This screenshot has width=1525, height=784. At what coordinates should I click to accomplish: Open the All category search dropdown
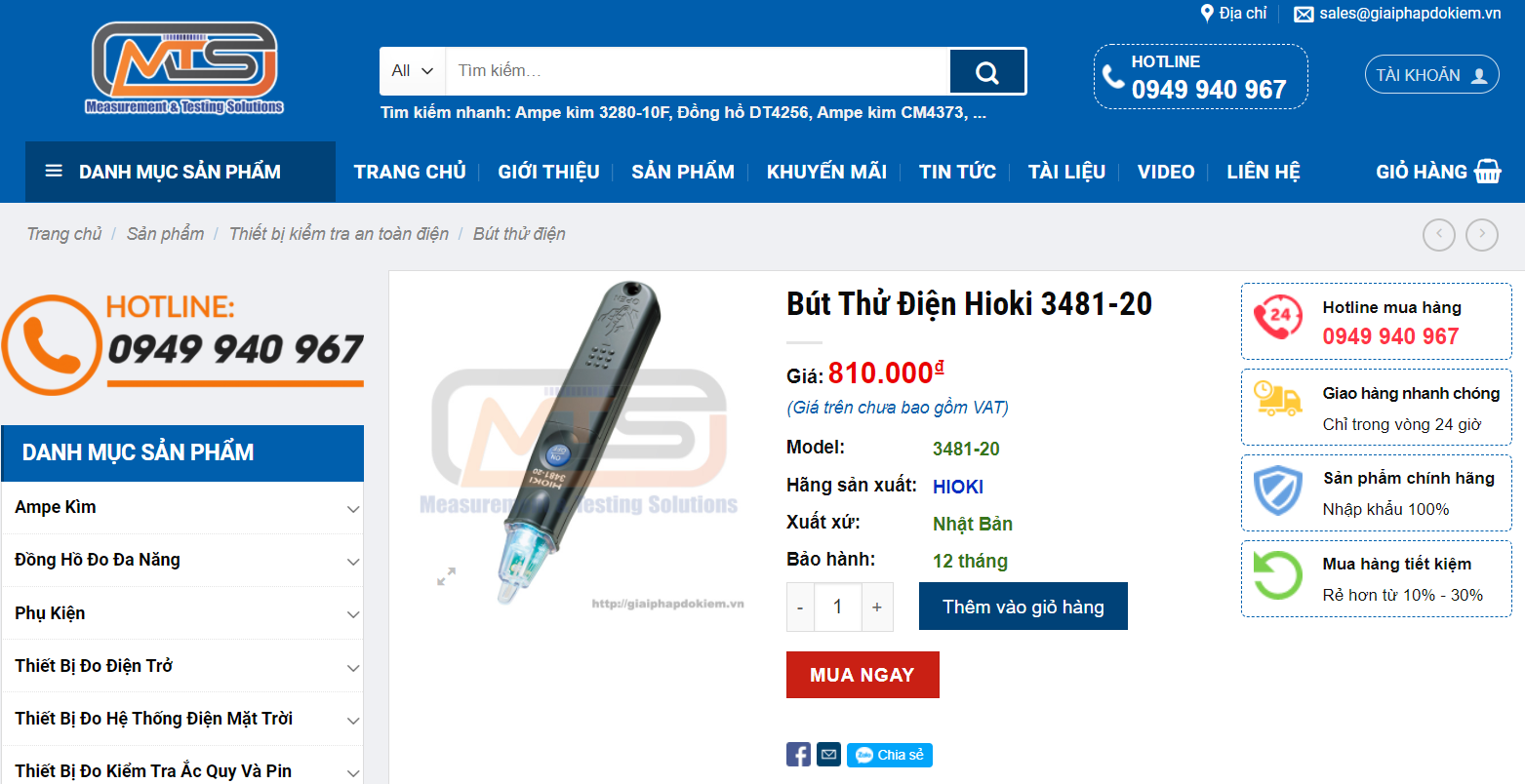413,71
